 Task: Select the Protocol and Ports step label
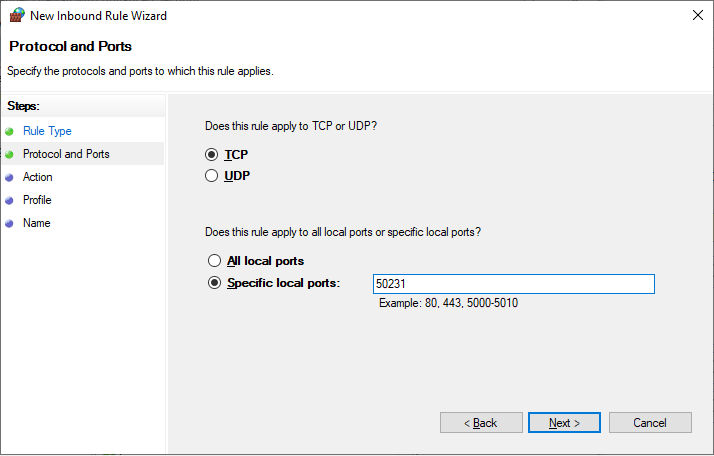66,154
